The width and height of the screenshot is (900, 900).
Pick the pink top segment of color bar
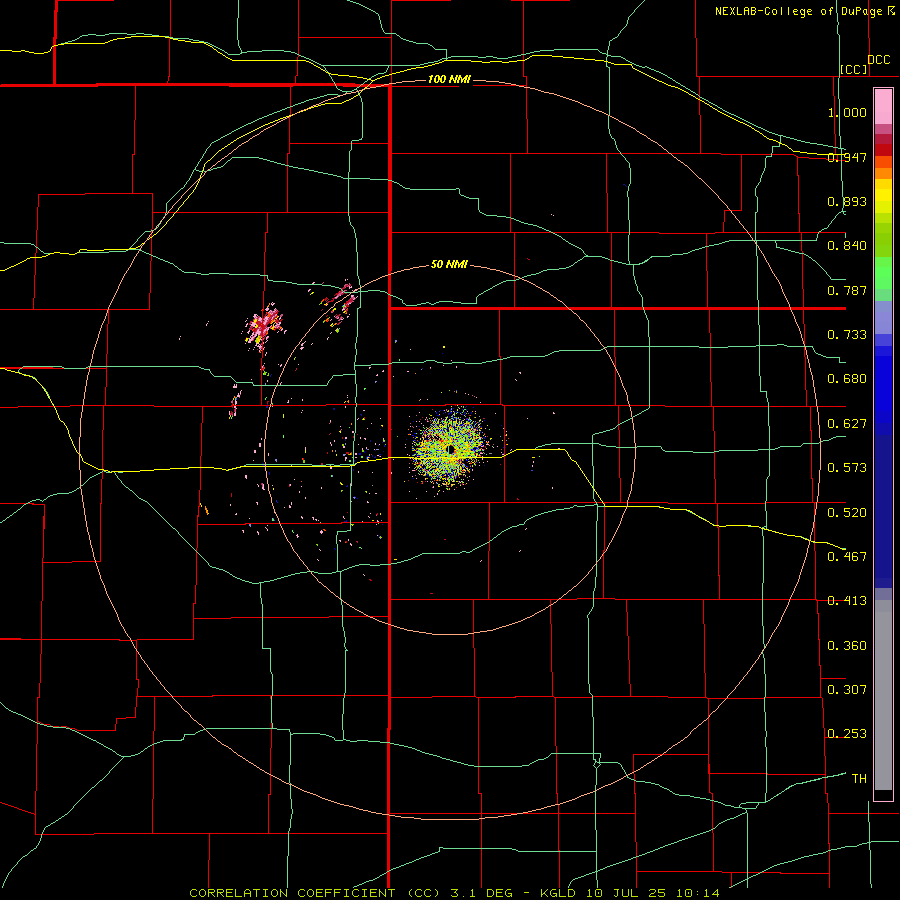pos(883,107)
